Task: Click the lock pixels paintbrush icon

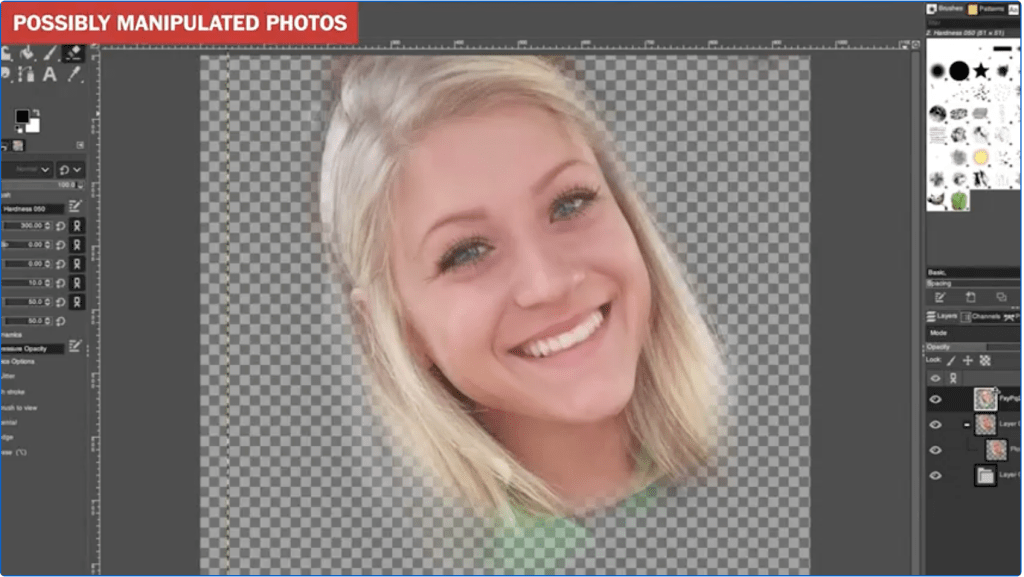Action: pyautogui.click(x=951, y=360)
